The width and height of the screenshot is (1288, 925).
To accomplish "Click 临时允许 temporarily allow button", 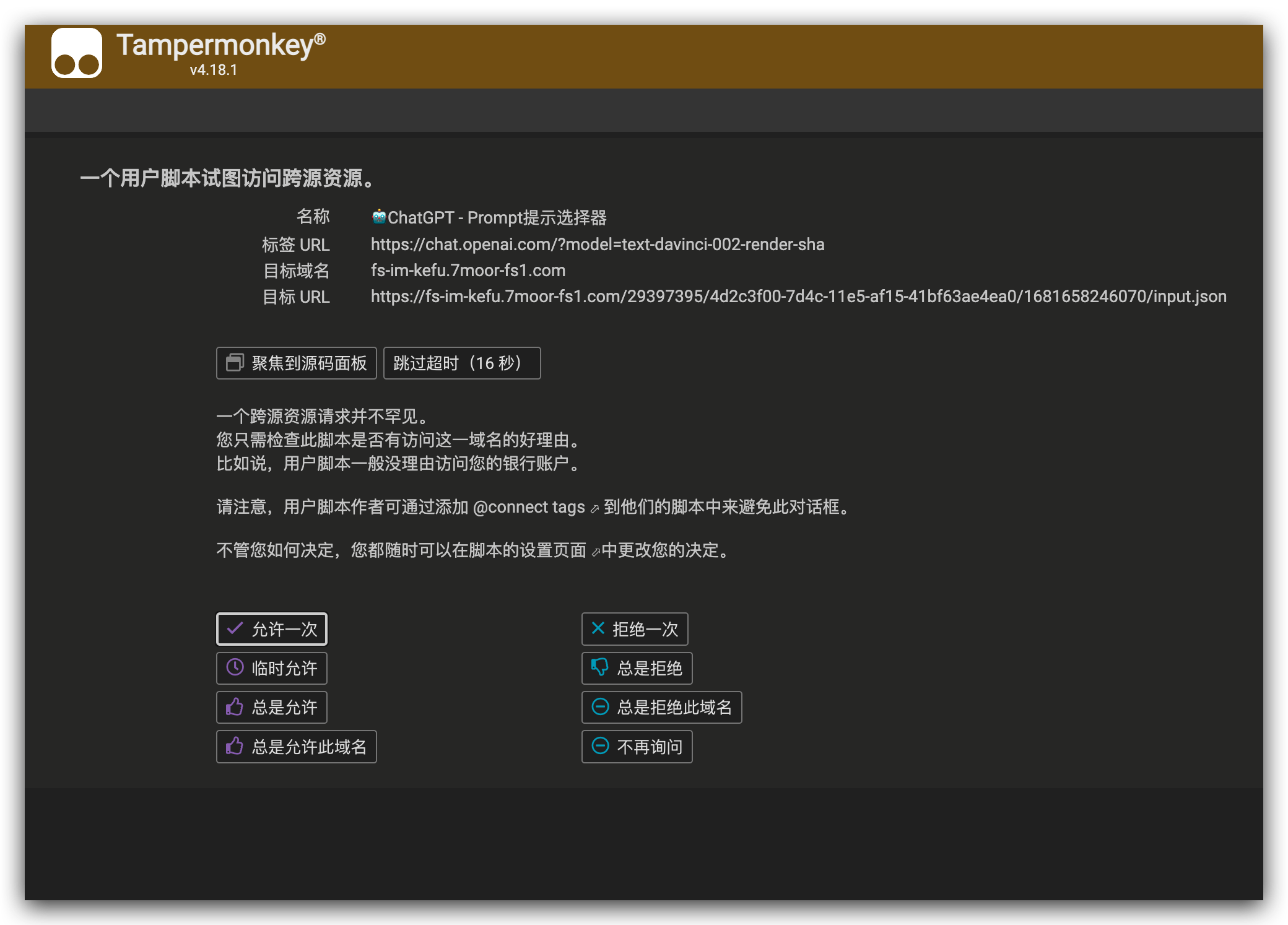I will [272, 668].
